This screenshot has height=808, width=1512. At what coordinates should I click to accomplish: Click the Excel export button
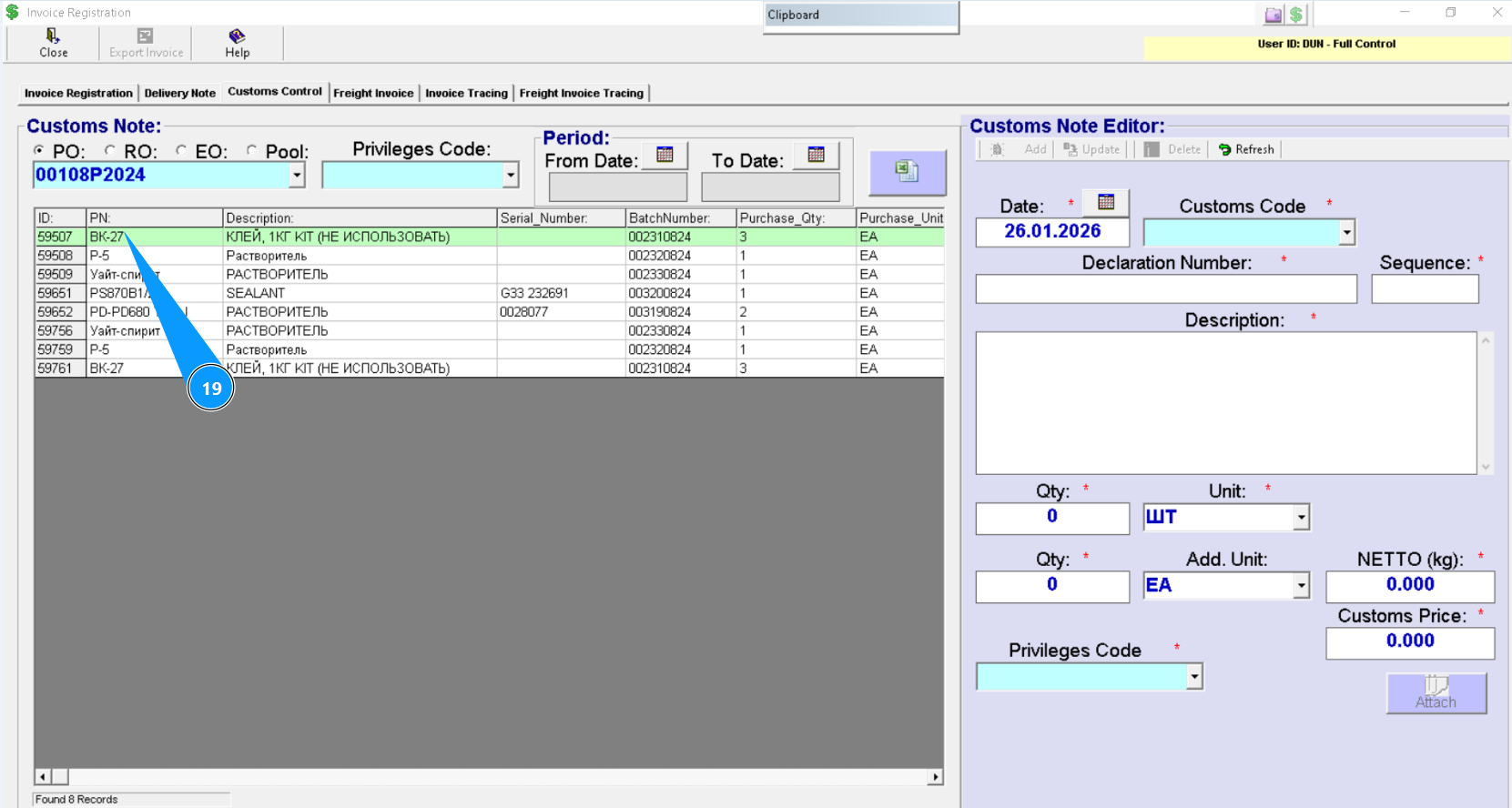point(908,172)
